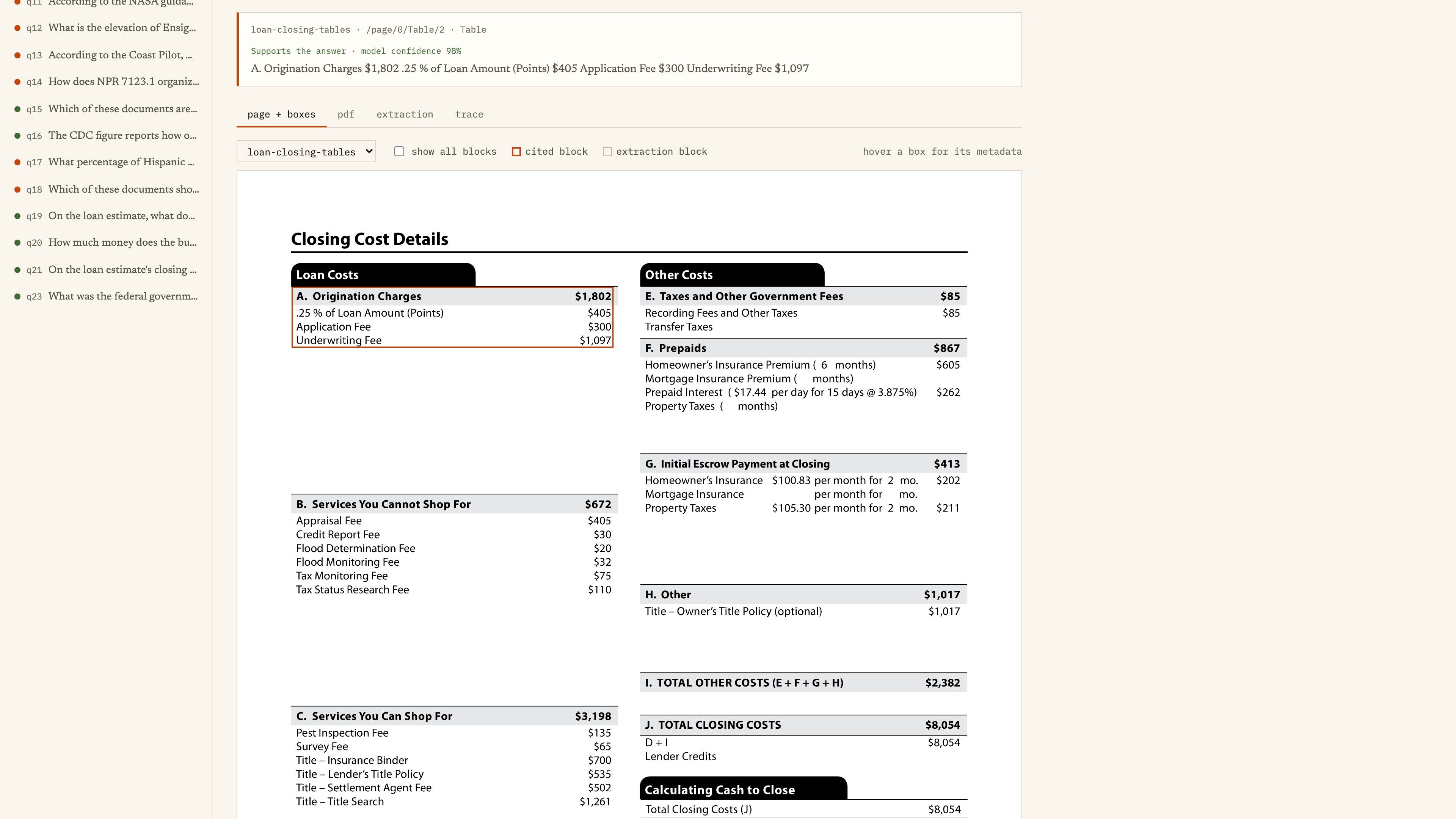This screenshot has width=1456, height=819.
Task: Click the 'Loan Costs' section header
Action: pyautogui.click(x=383, y=275)
